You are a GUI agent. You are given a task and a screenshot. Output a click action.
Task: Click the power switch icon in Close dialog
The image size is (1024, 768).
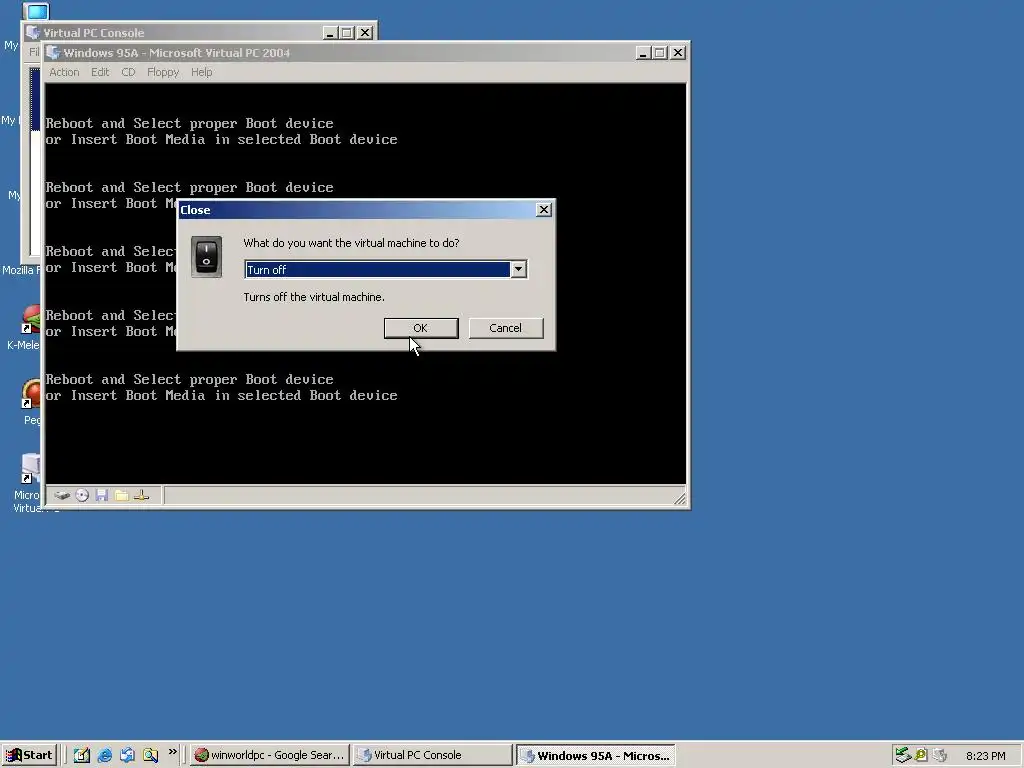206,257
